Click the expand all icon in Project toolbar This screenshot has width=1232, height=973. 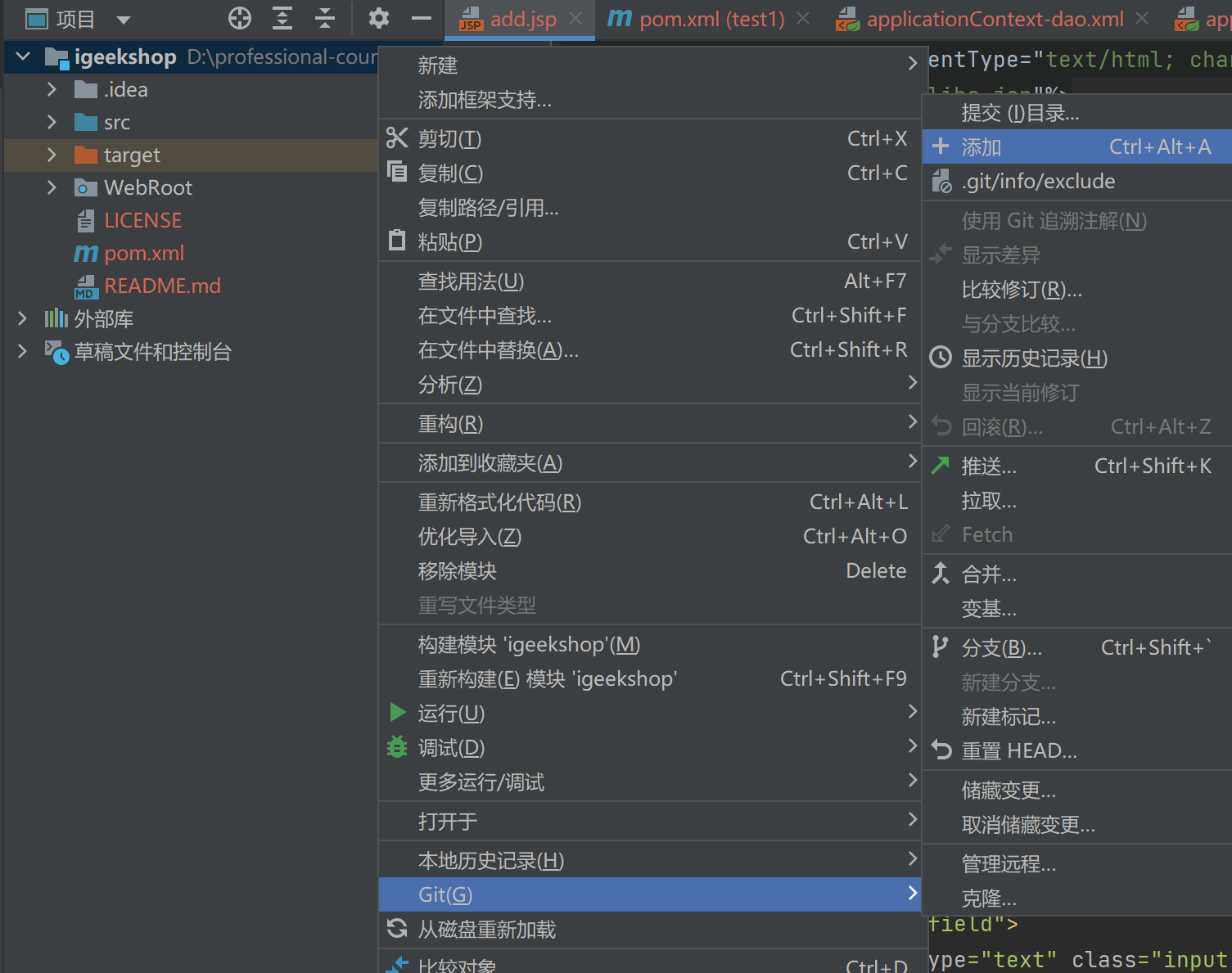tap(282, 18)
